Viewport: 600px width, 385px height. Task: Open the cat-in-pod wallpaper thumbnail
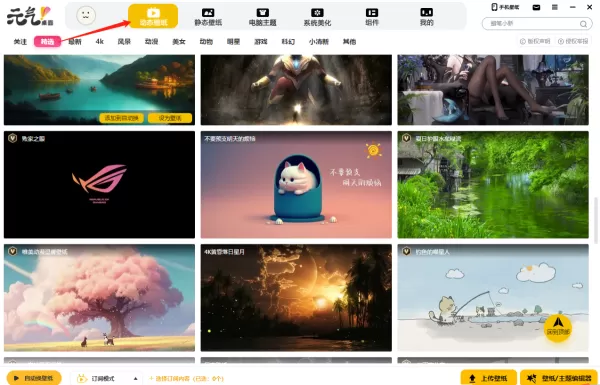coord(296,184)
